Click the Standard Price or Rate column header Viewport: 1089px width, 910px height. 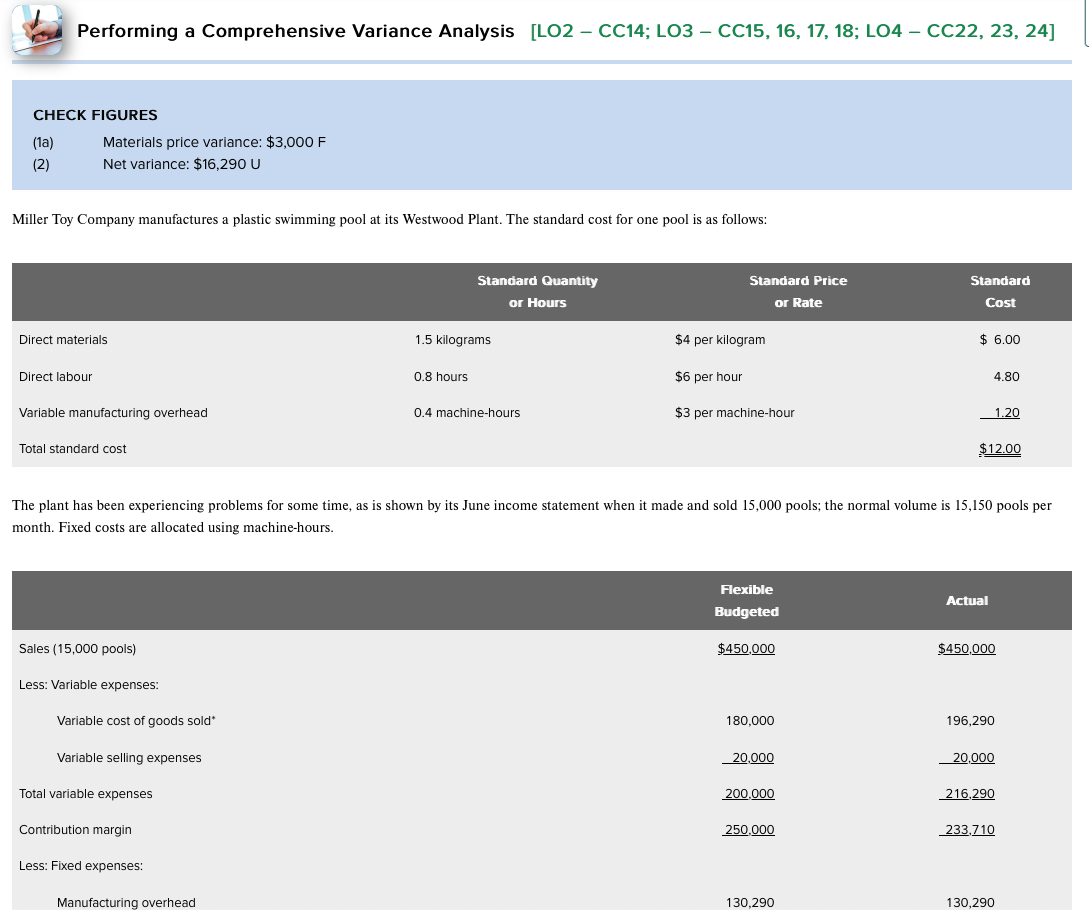pyautogui.click(x=798, y=291)
